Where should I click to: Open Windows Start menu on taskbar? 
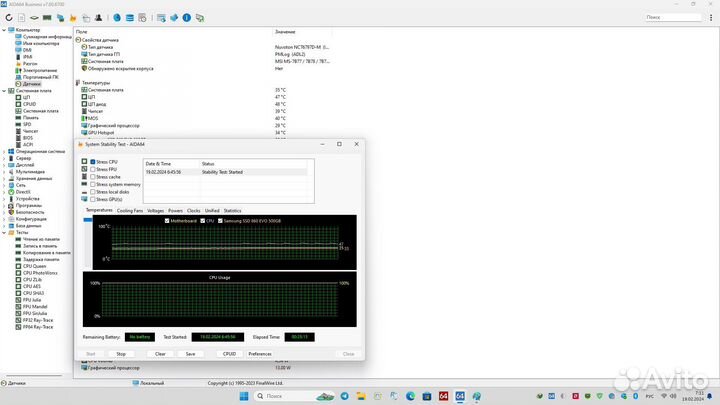[x=242, y=396]
